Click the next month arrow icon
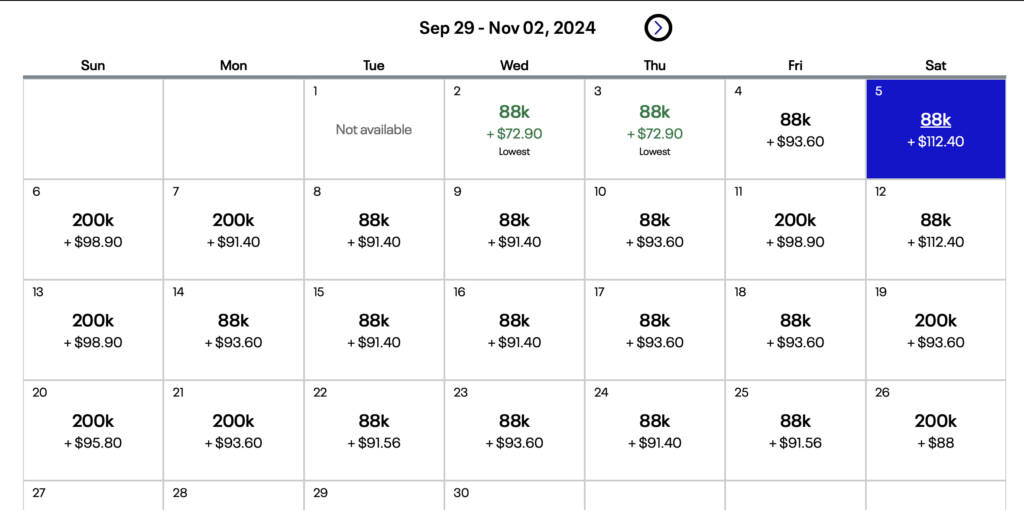Viewport: 1024px width, 510px height. [x=657, y=28]
